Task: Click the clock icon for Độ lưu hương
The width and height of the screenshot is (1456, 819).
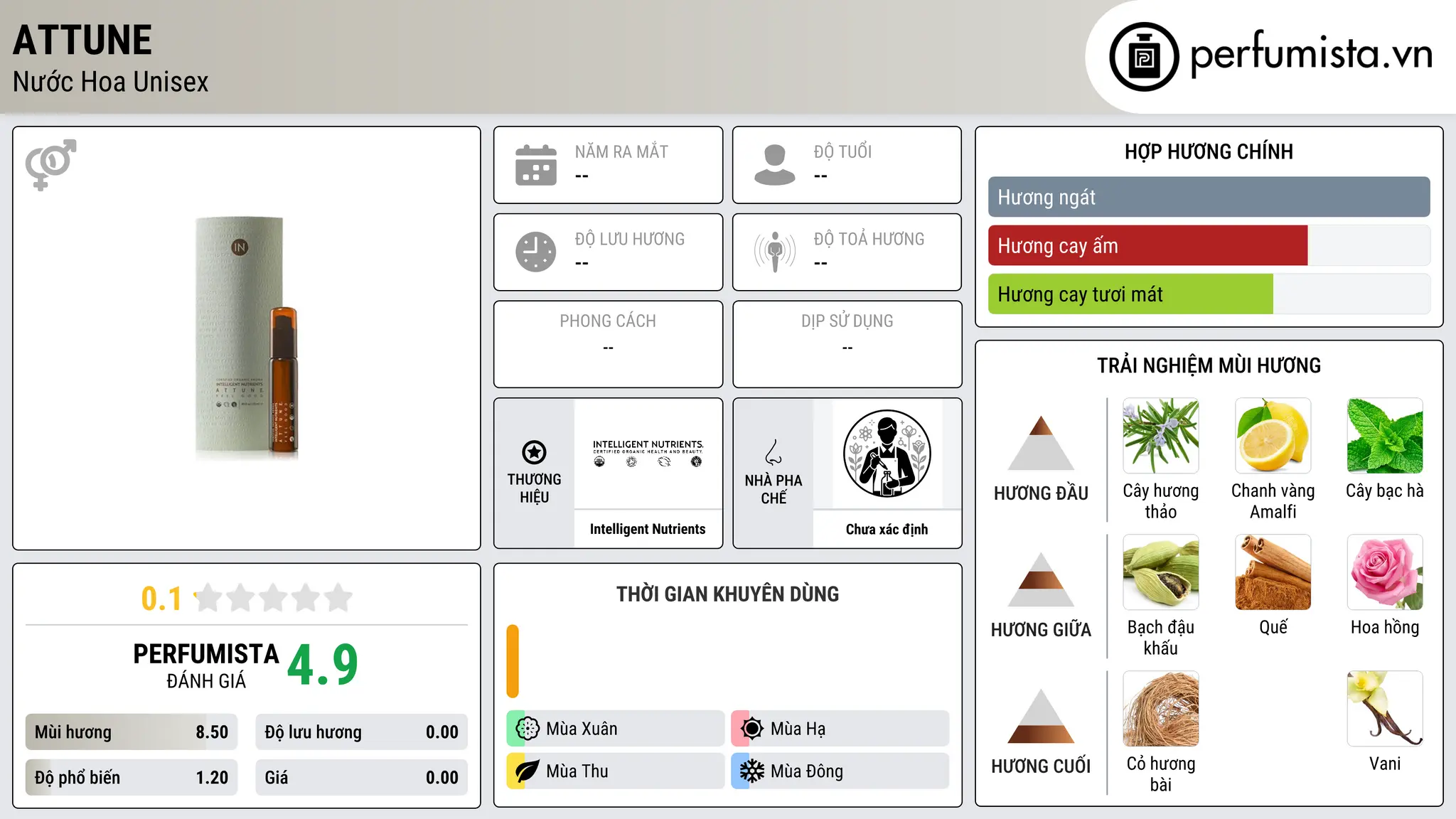Action: (536, 252)
